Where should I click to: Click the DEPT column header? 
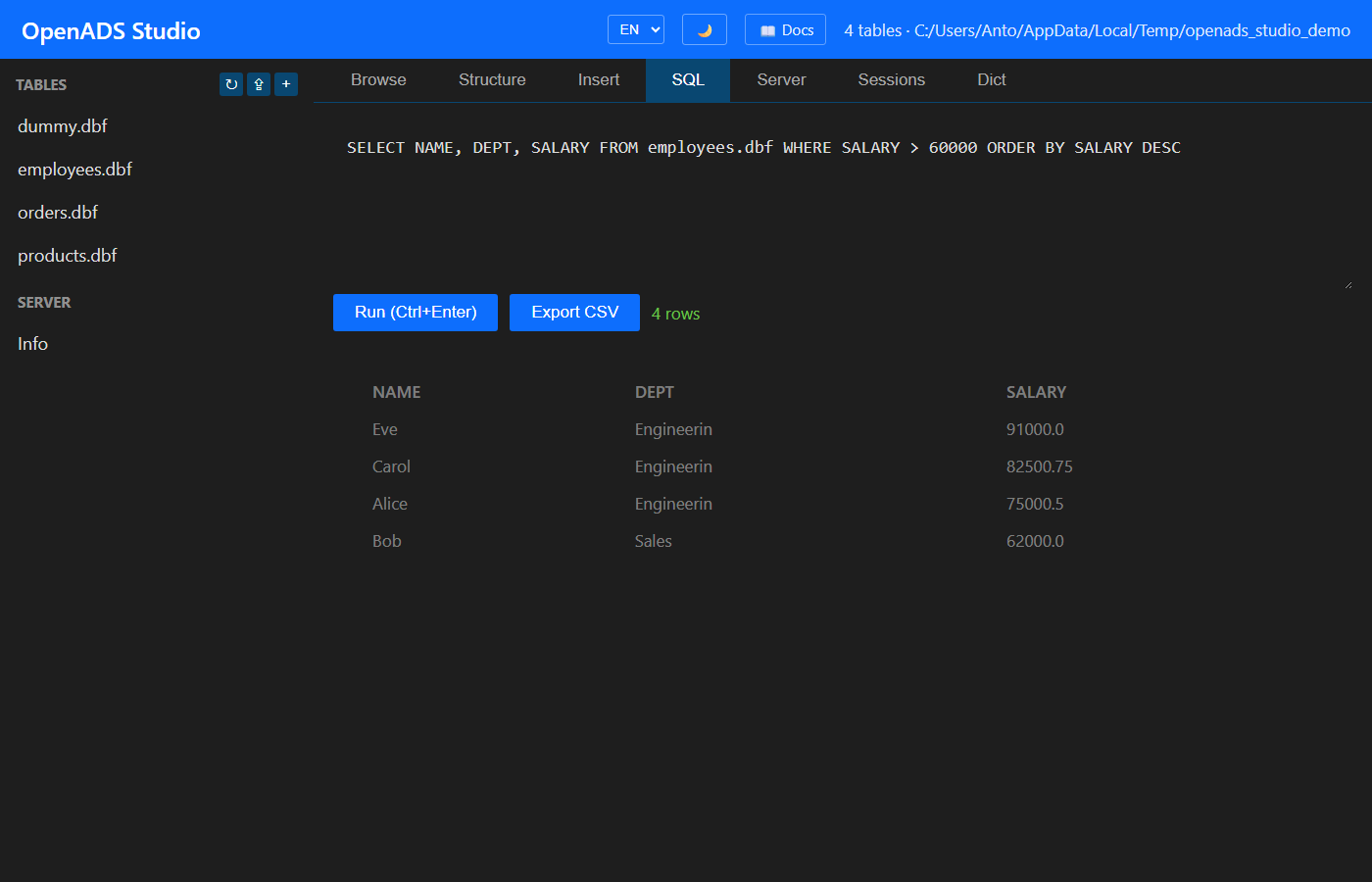(x=654, y=392)
